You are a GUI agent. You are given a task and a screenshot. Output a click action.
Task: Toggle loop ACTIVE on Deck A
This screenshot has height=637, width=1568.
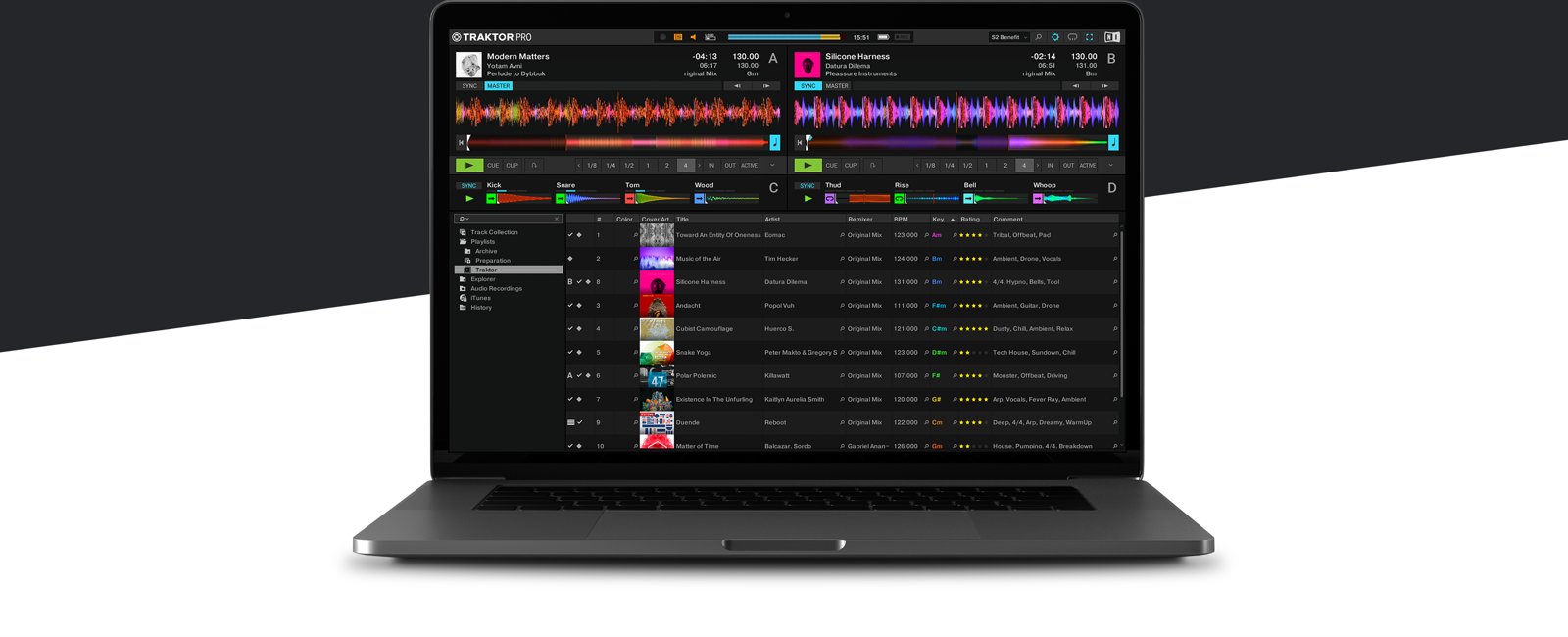coord(750,166)
